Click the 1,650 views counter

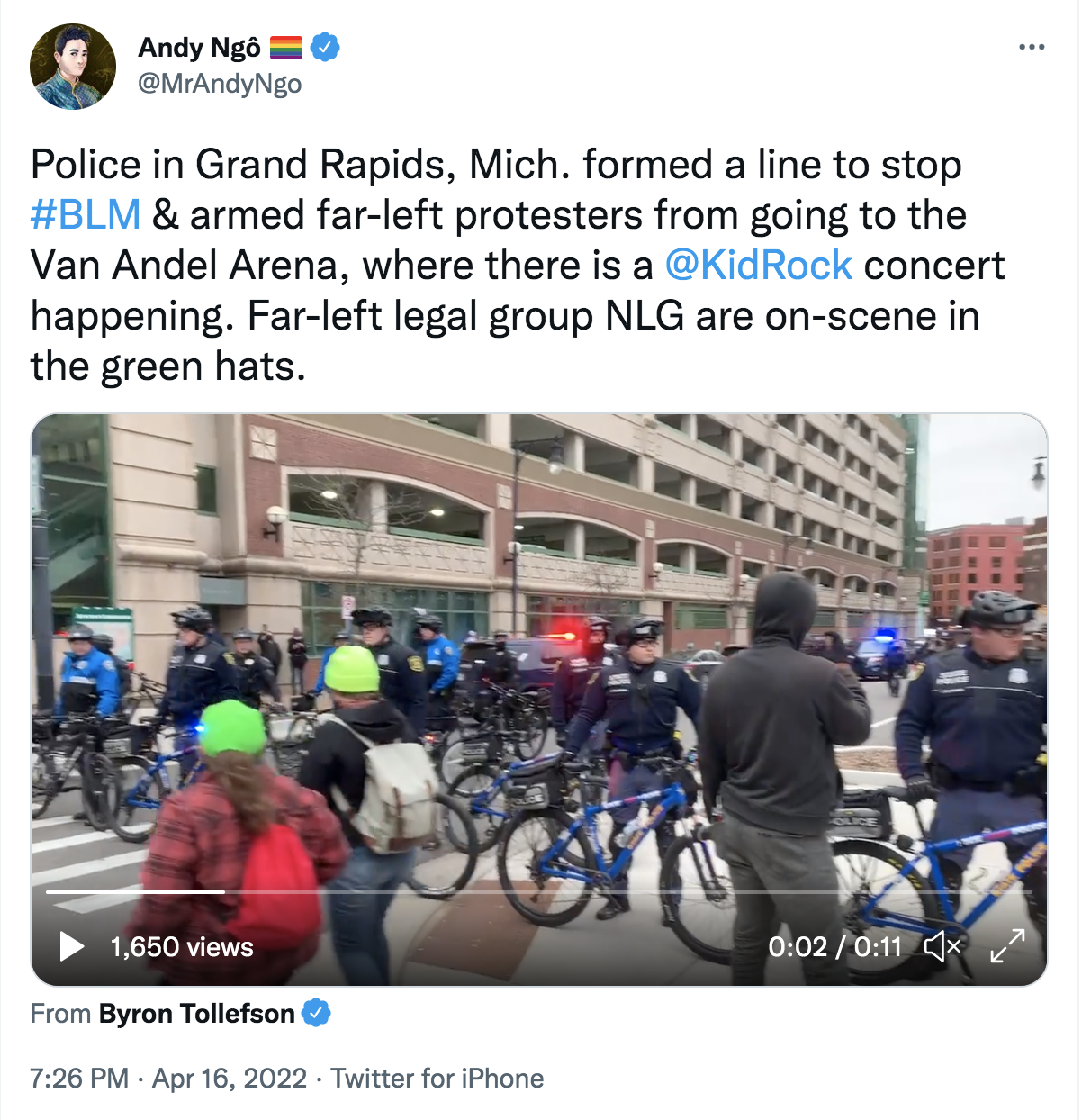pos(182,947)
